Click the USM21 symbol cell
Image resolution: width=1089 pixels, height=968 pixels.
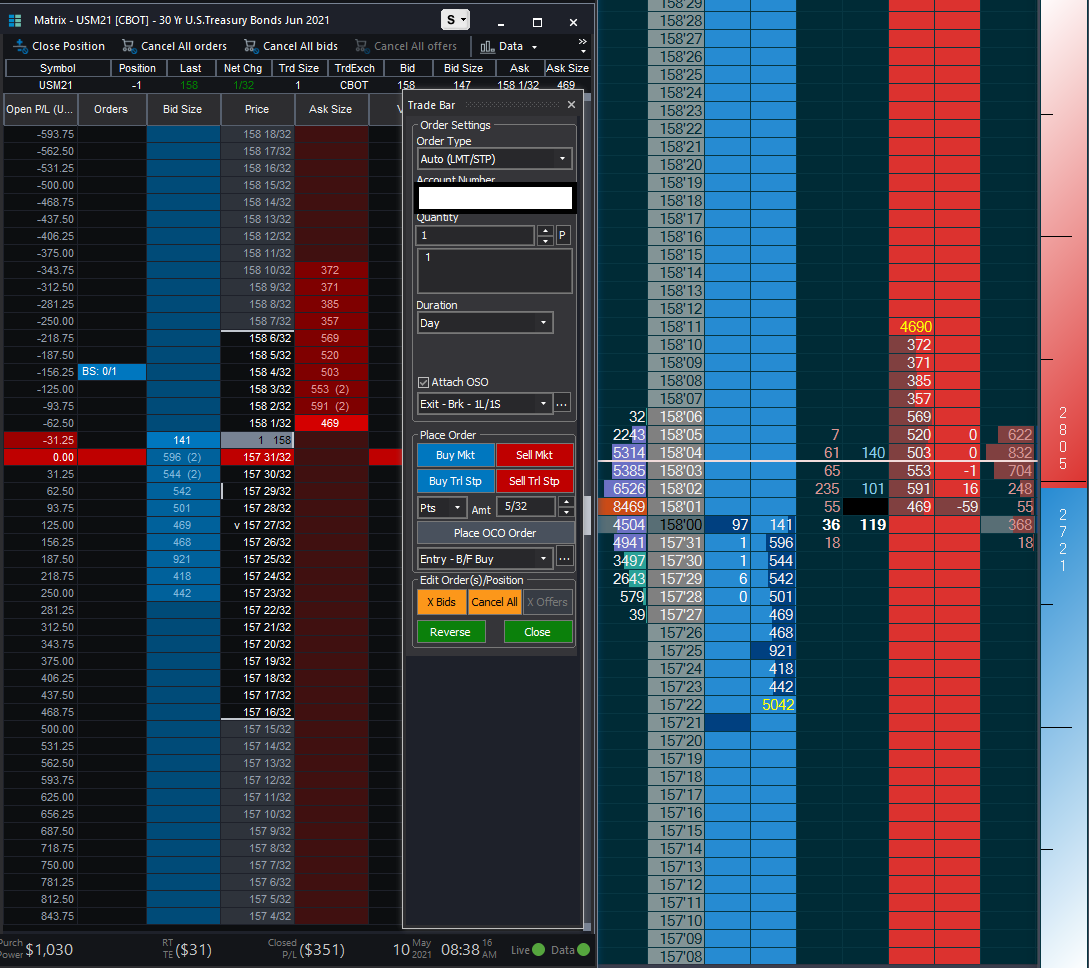[x=56, y=85]
